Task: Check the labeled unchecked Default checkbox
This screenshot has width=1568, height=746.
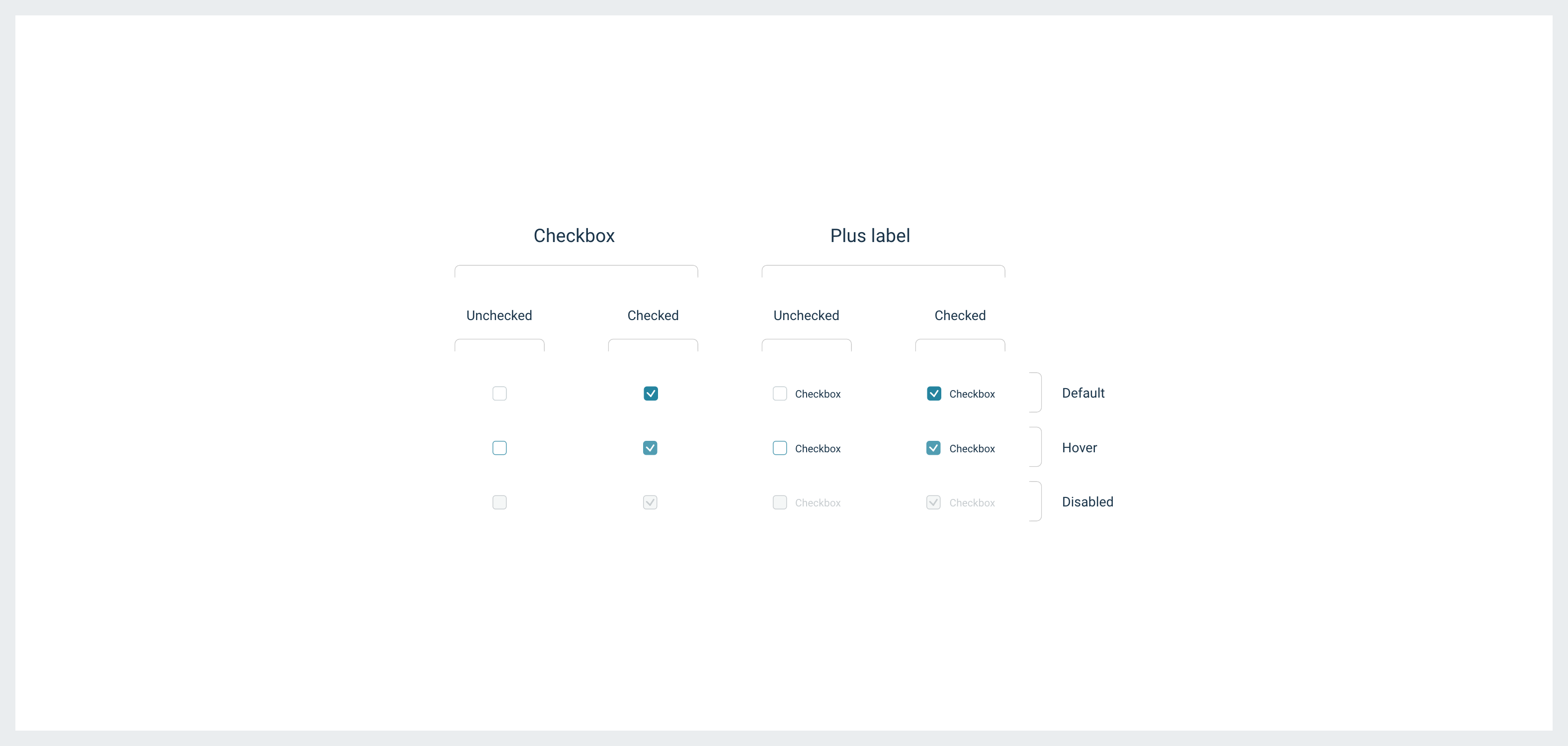Action: [780, 394]
